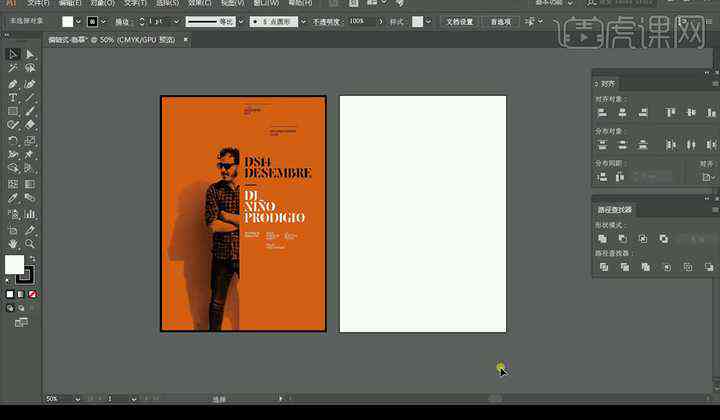720x420 pixels.
Task: Select the Rectangle tool
Action: coord(13,111)
